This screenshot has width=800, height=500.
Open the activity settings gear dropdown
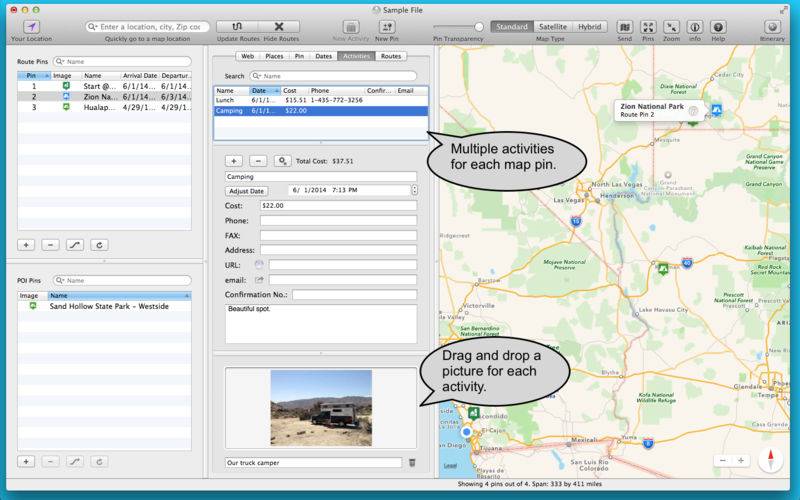click(x=283, y=160)
